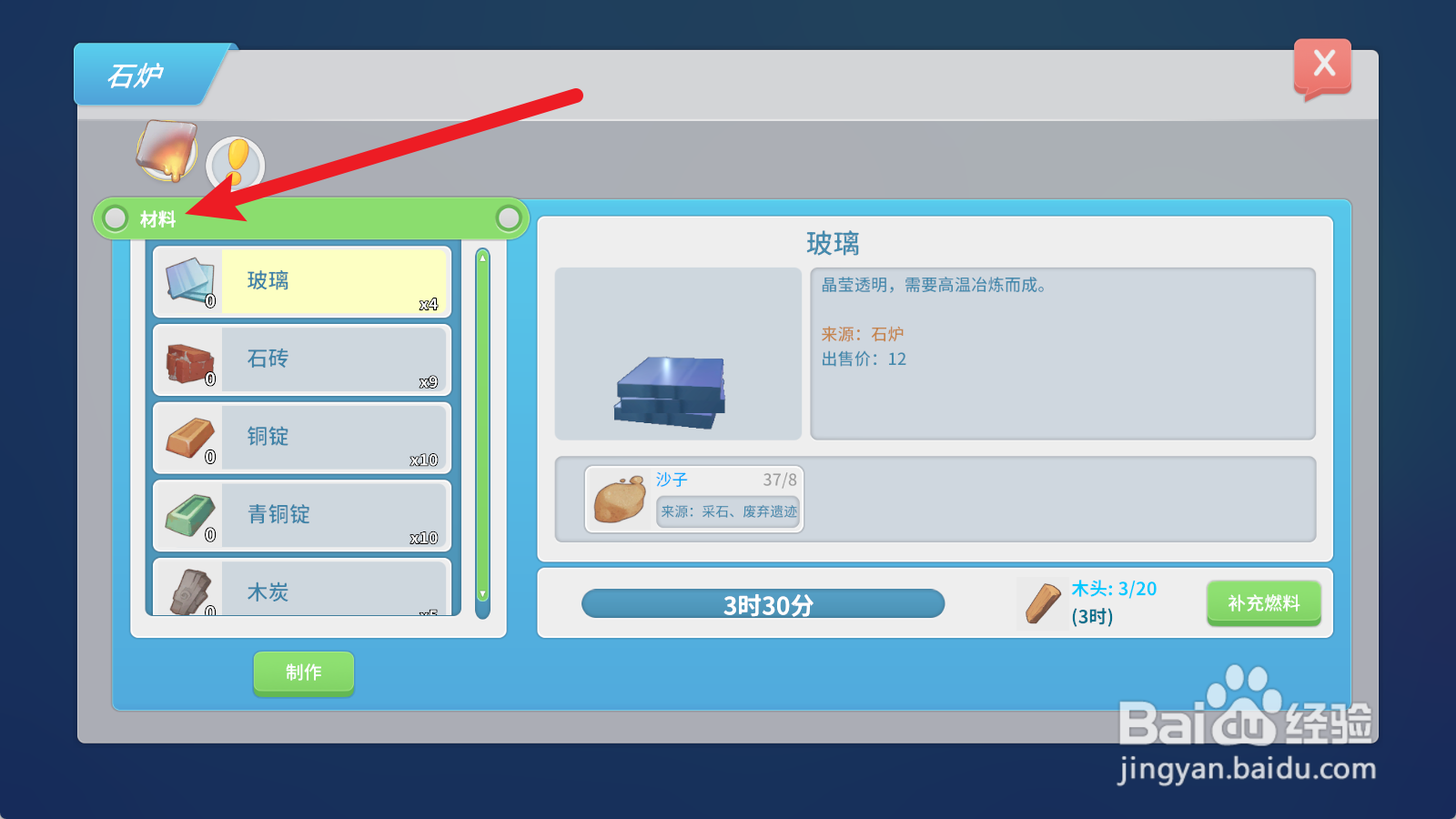The width and height of the screenshot is (1456, 819).
Task: Click the charcoal item icon
Action: pyautogui.click(x=189, y=590)
